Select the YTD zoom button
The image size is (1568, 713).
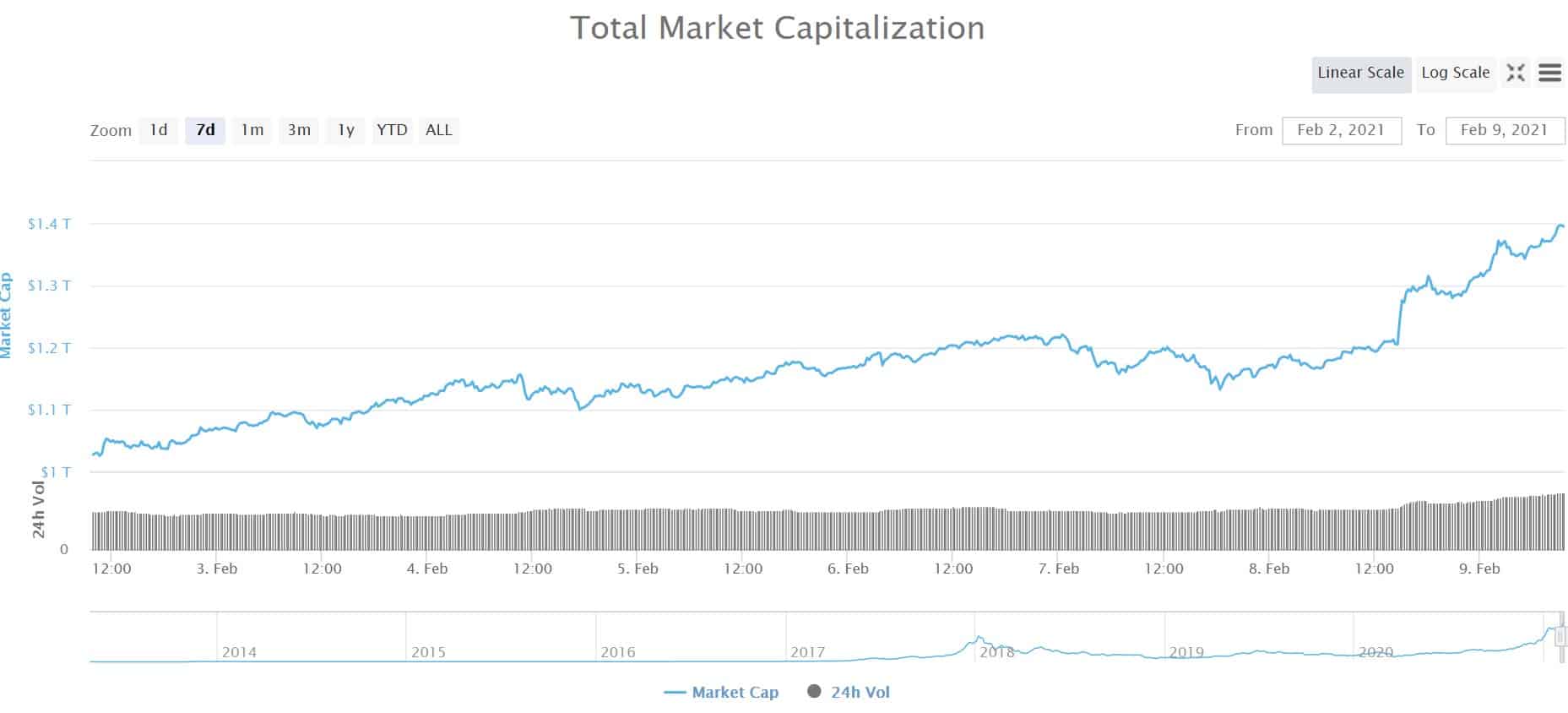(391, 130)
